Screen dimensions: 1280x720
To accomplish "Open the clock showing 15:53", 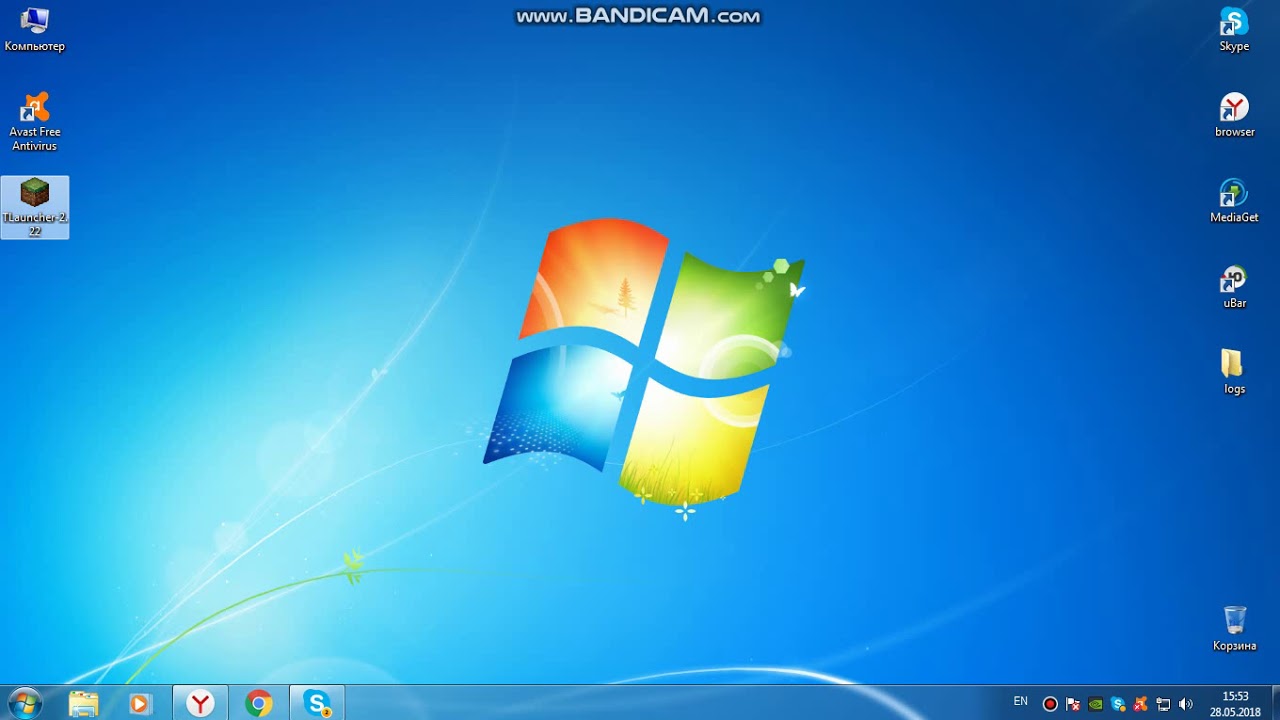I will [1235, 704].
